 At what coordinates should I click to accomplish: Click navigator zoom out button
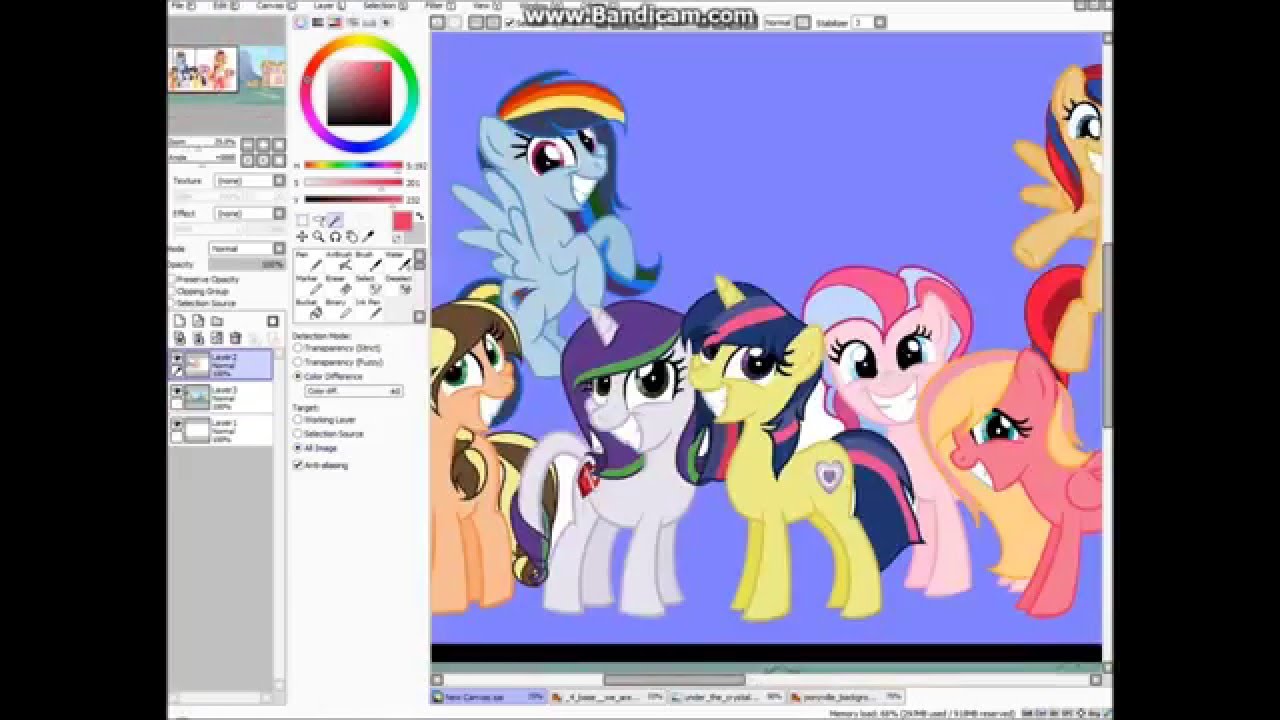(248, 144)
